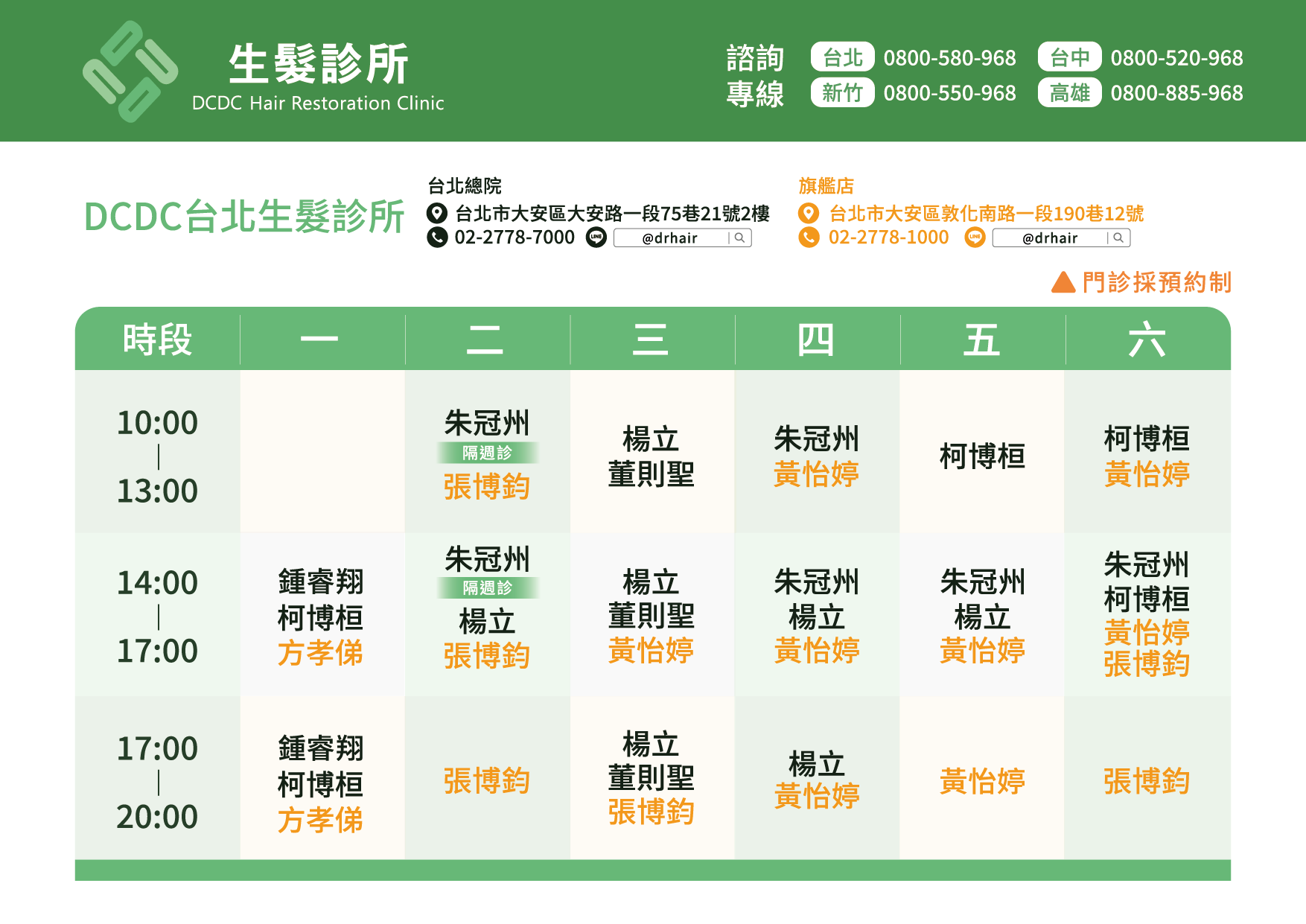
Task: Click the black location pin icon
Action: (436, 214)
